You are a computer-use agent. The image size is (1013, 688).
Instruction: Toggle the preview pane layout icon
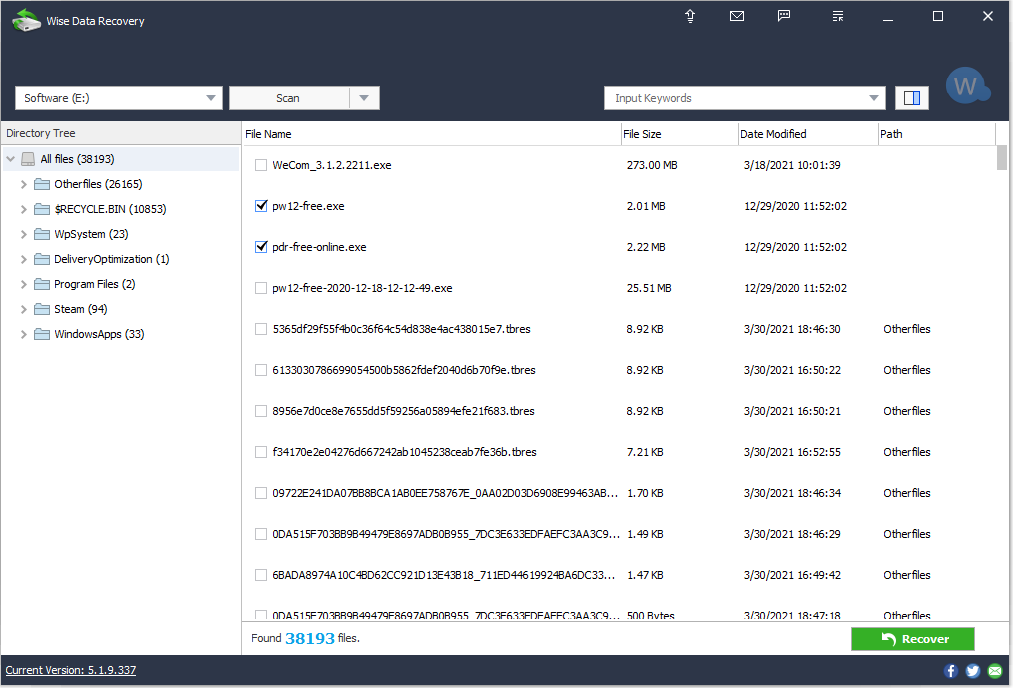click(912, 98)
